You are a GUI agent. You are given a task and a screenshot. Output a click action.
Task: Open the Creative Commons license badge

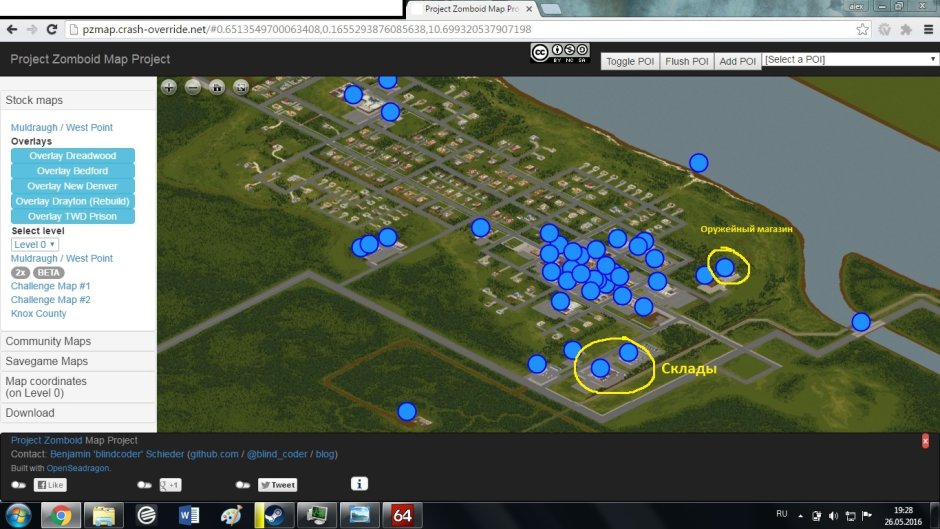(560, 53)
